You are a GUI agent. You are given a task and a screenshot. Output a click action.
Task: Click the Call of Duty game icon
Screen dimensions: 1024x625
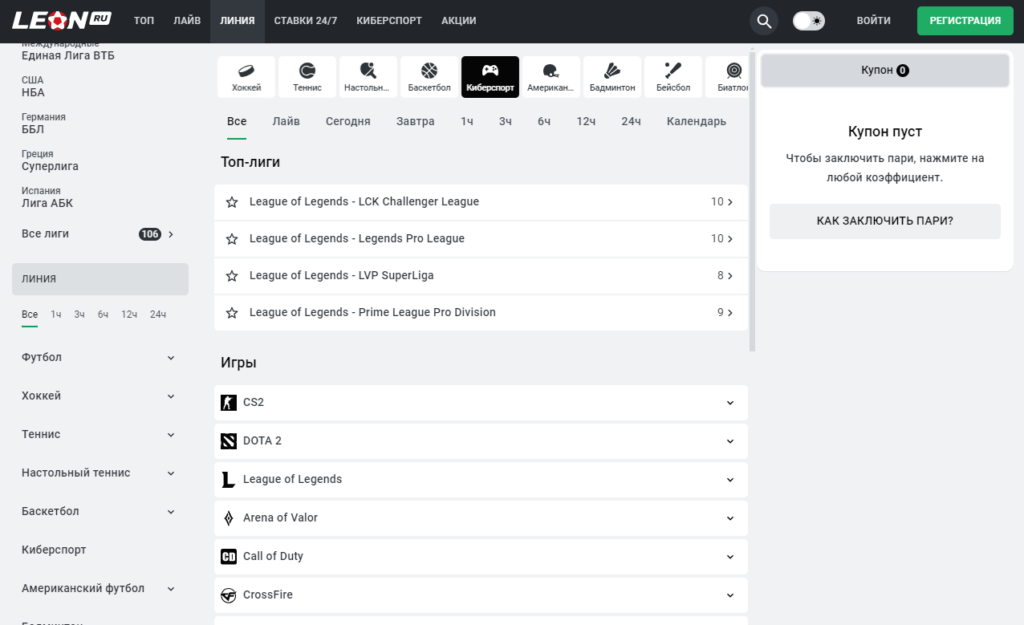tap(229, 556)
